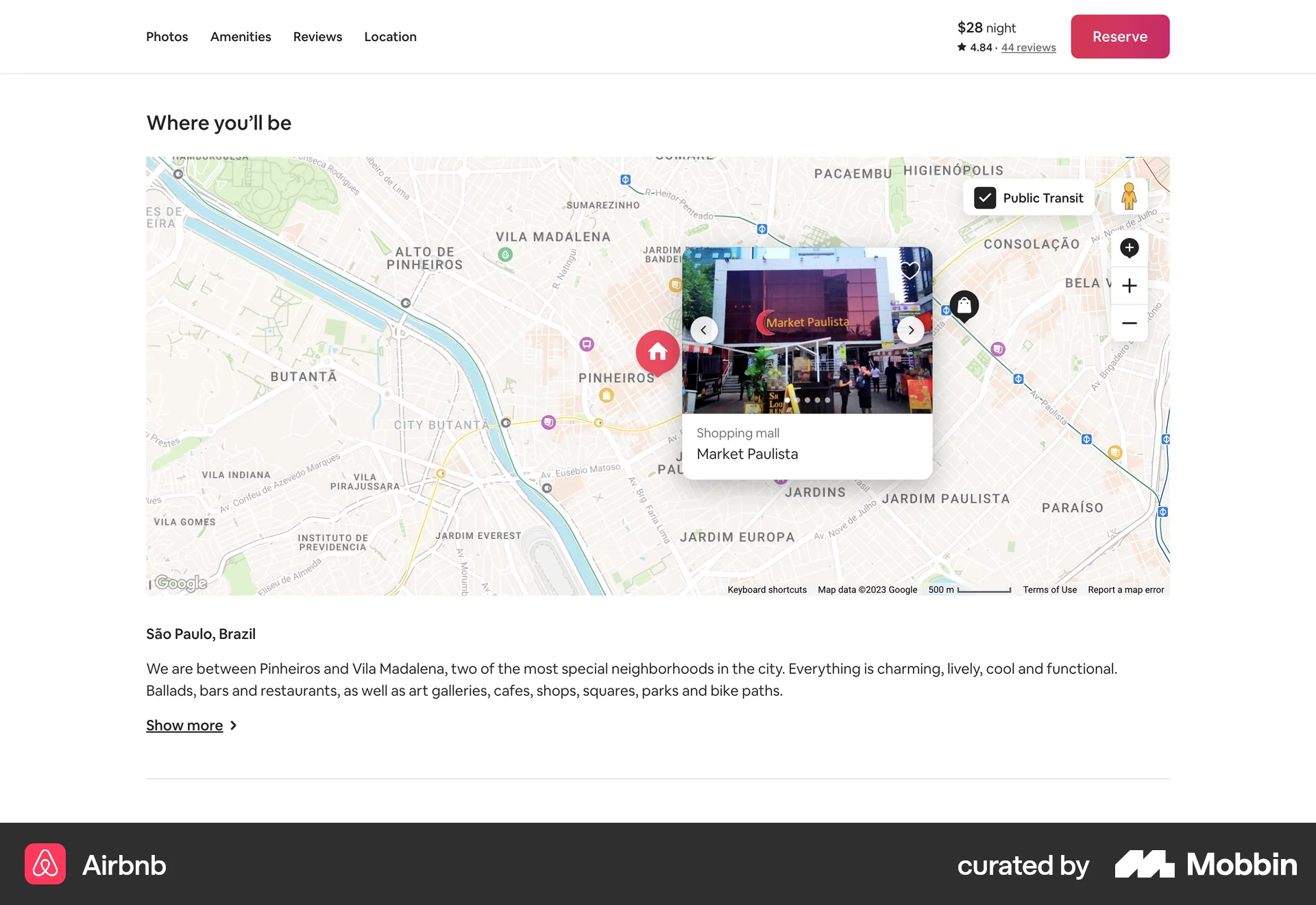Image resolution: width=1316 pixels, height=905 pixels.
Task: Navigate to the Amenities section
Action: coord(241,36)
